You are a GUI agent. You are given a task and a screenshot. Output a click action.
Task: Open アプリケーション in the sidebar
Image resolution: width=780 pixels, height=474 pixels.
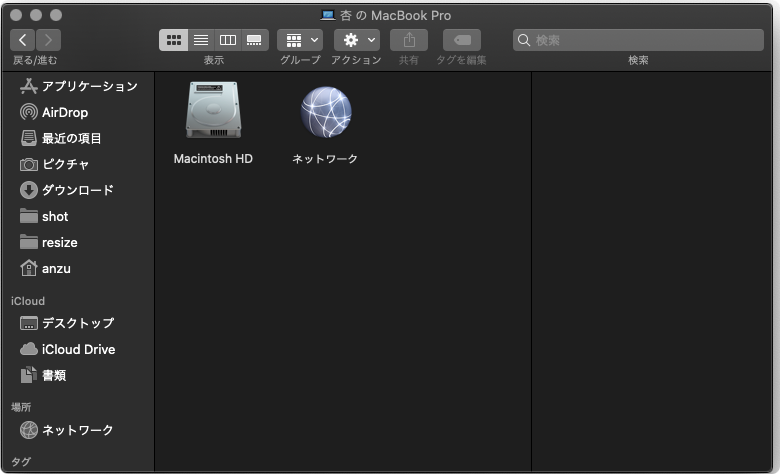tap(79, 86)
